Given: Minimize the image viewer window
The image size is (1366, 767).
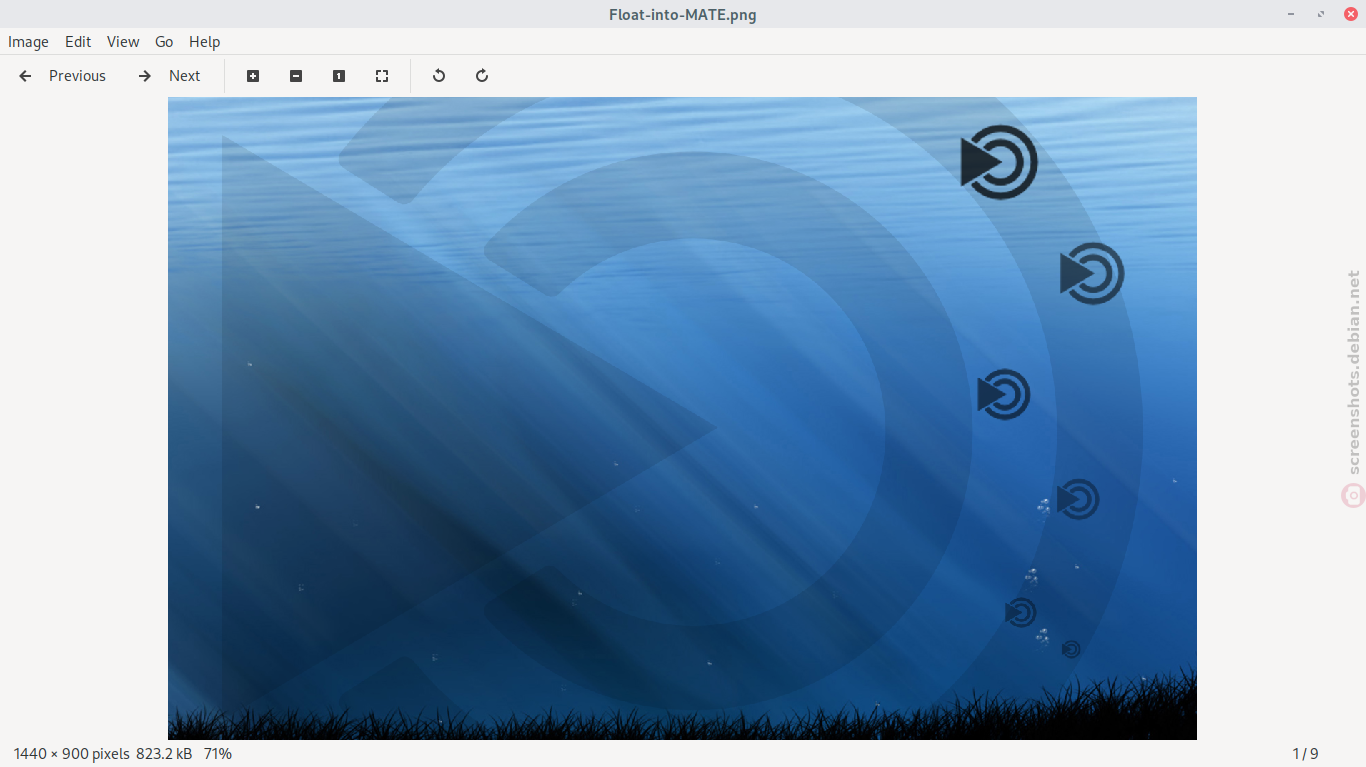Looking at the screenshot, I should pos(1293,14).
